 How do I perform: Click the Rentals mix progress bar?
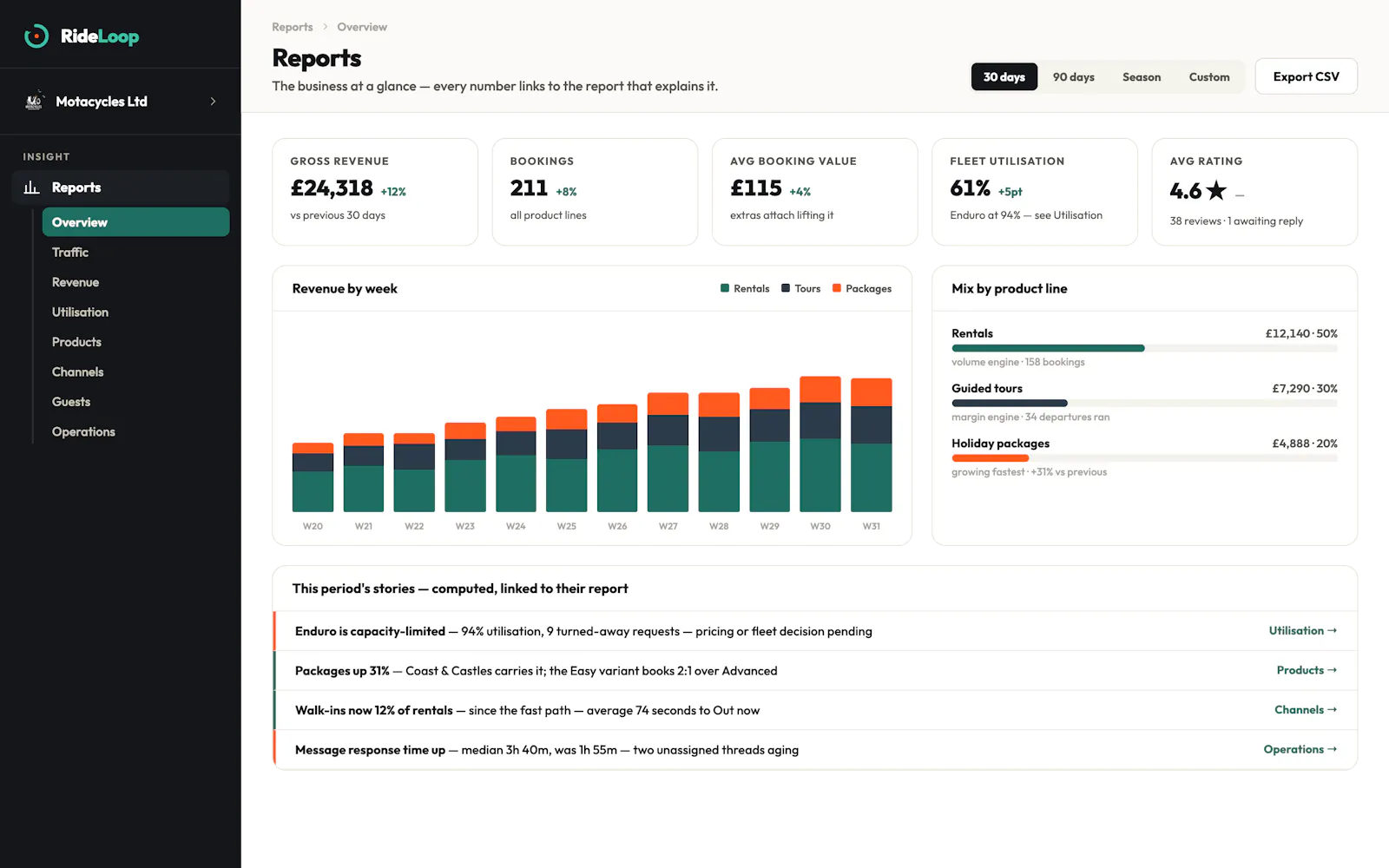pyautogui.click(x=1144, y=348)
